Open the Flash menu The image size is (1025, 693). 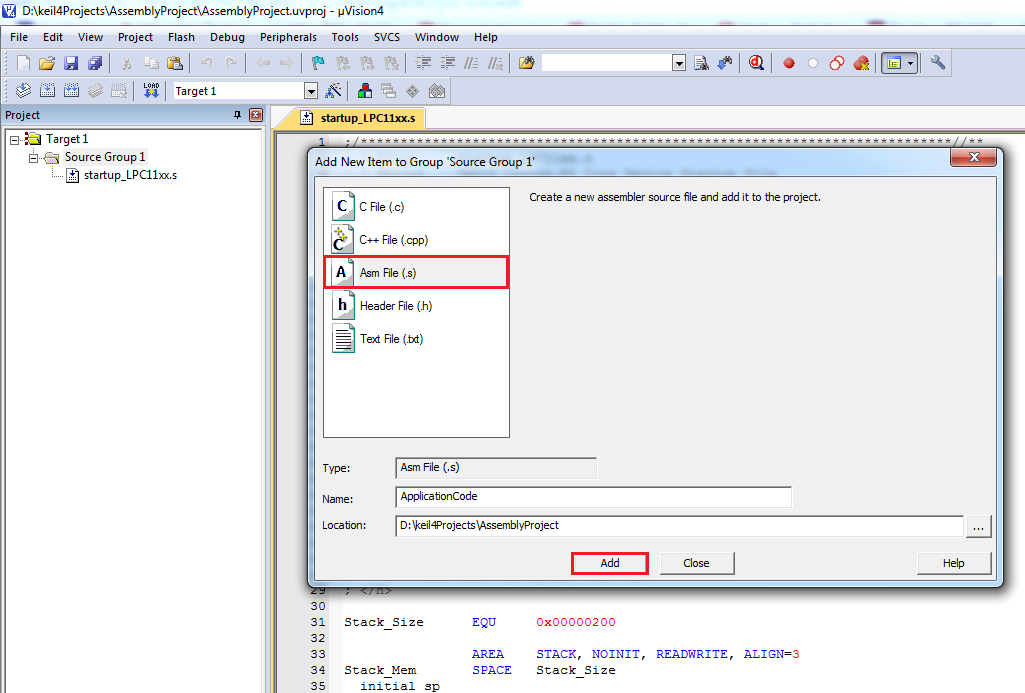[181, 37]
